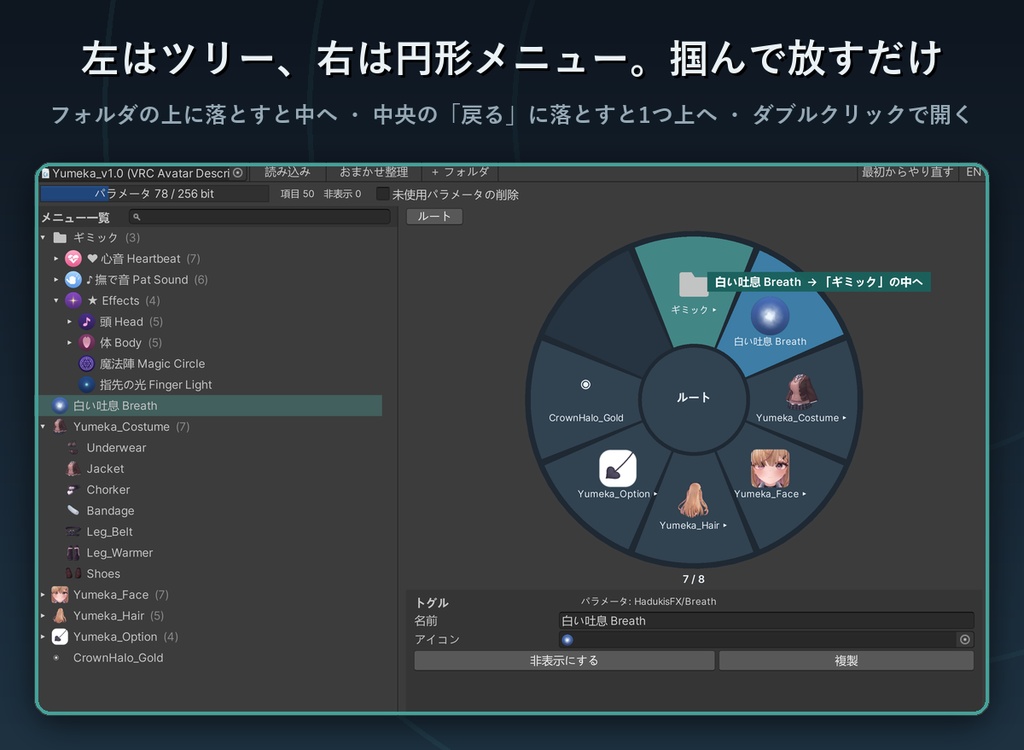Image resolution: width=1024 pixels, height=750 pixels.
Task: Click the 名前 text field
Action: point(767,621)
